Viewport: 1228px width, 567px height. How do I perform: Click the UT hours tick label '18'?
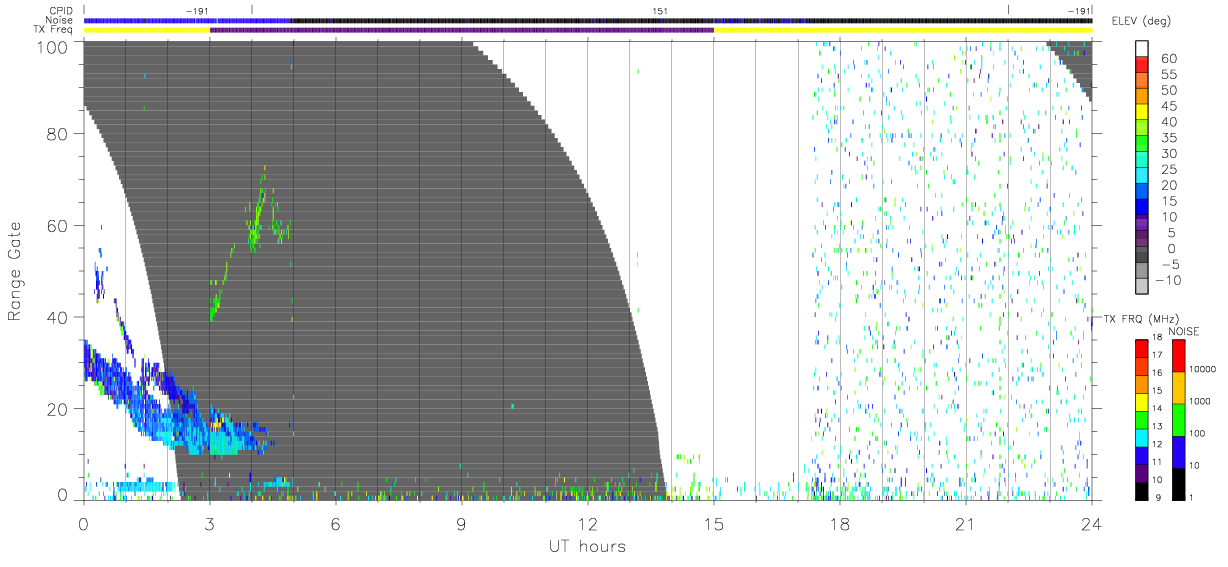tap(840, 523)
